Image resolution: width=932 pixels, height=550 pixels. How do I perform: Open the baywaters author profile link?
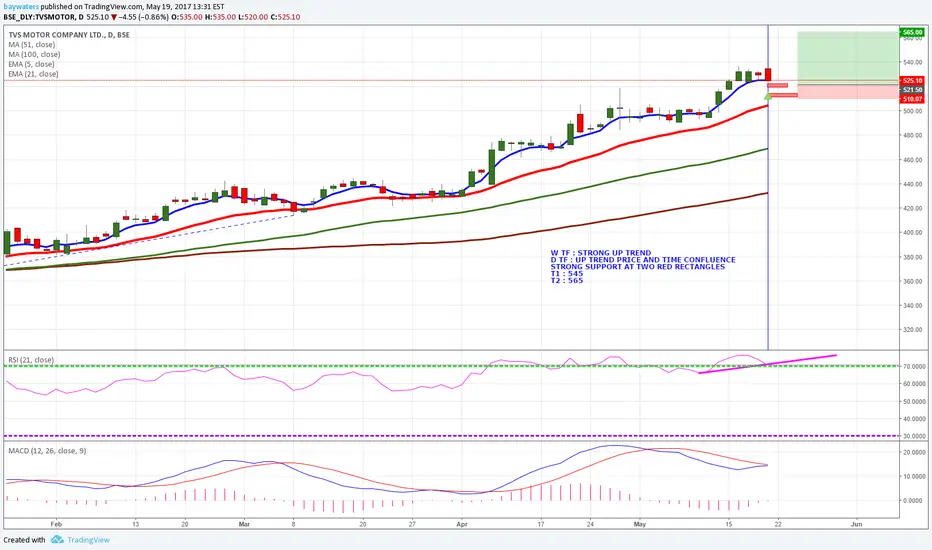21,7
